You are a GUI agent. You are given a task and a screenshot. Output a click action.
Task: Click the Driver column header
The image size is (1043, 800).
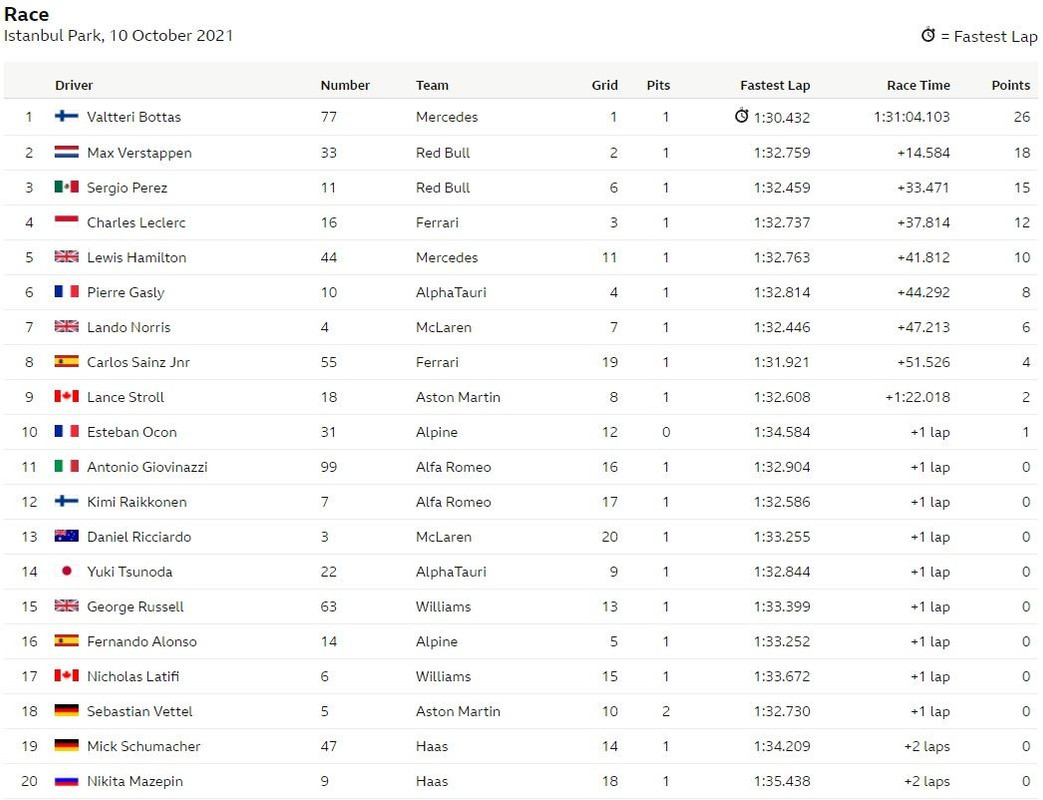pyautogui.click(x=74, y=85)
